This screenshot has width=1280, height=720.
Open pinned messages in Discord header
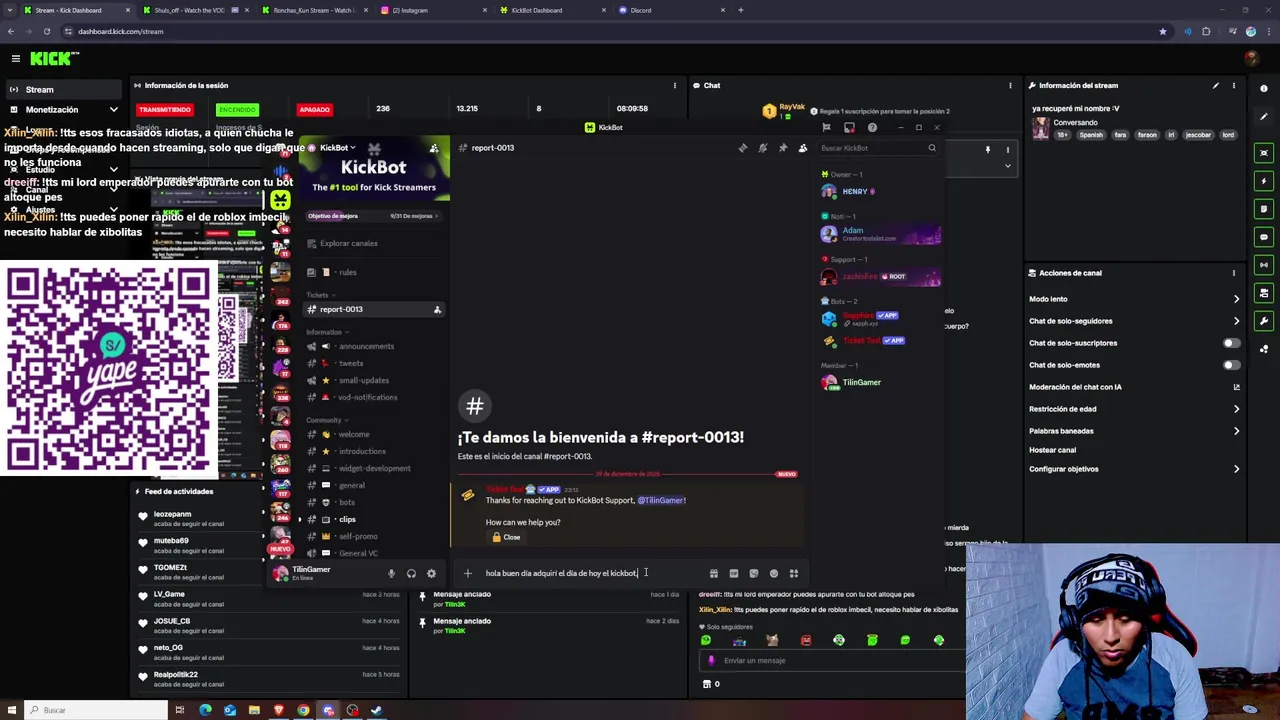pyautogui.click(x=782, y=148)
